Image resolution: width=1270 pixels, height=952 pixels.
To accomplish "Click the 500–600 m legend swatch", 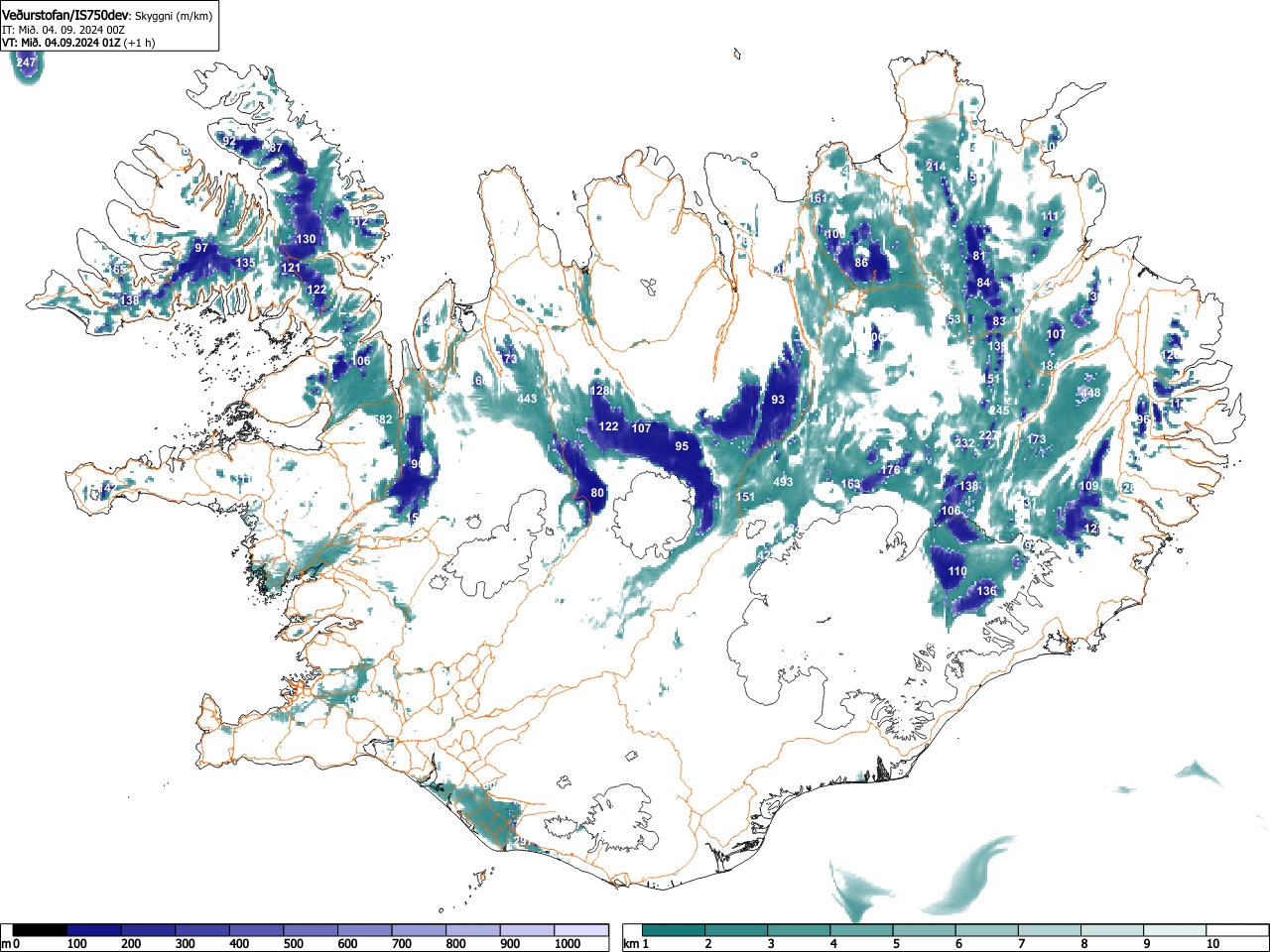I will coord(312,930).
